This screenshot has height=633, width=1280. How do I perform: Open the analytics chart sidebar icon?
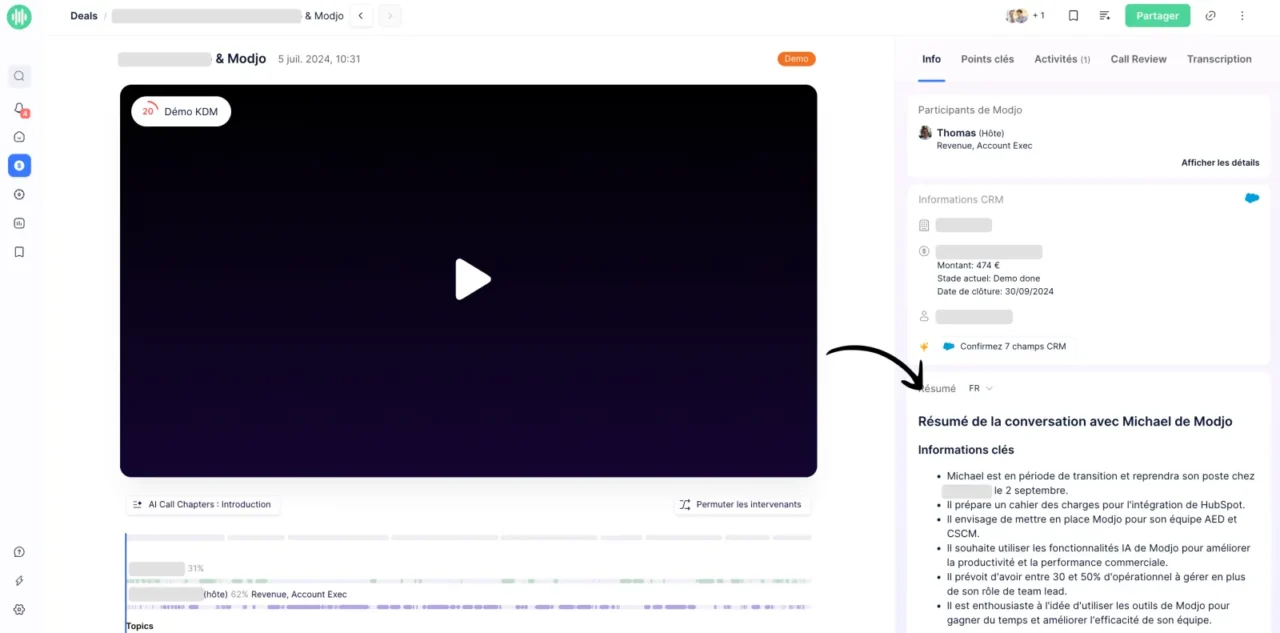click(19, 223)
